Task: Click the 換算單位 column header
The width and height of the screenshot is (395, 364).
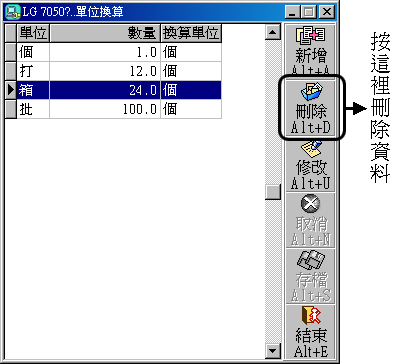Action: tap(191, 33)
